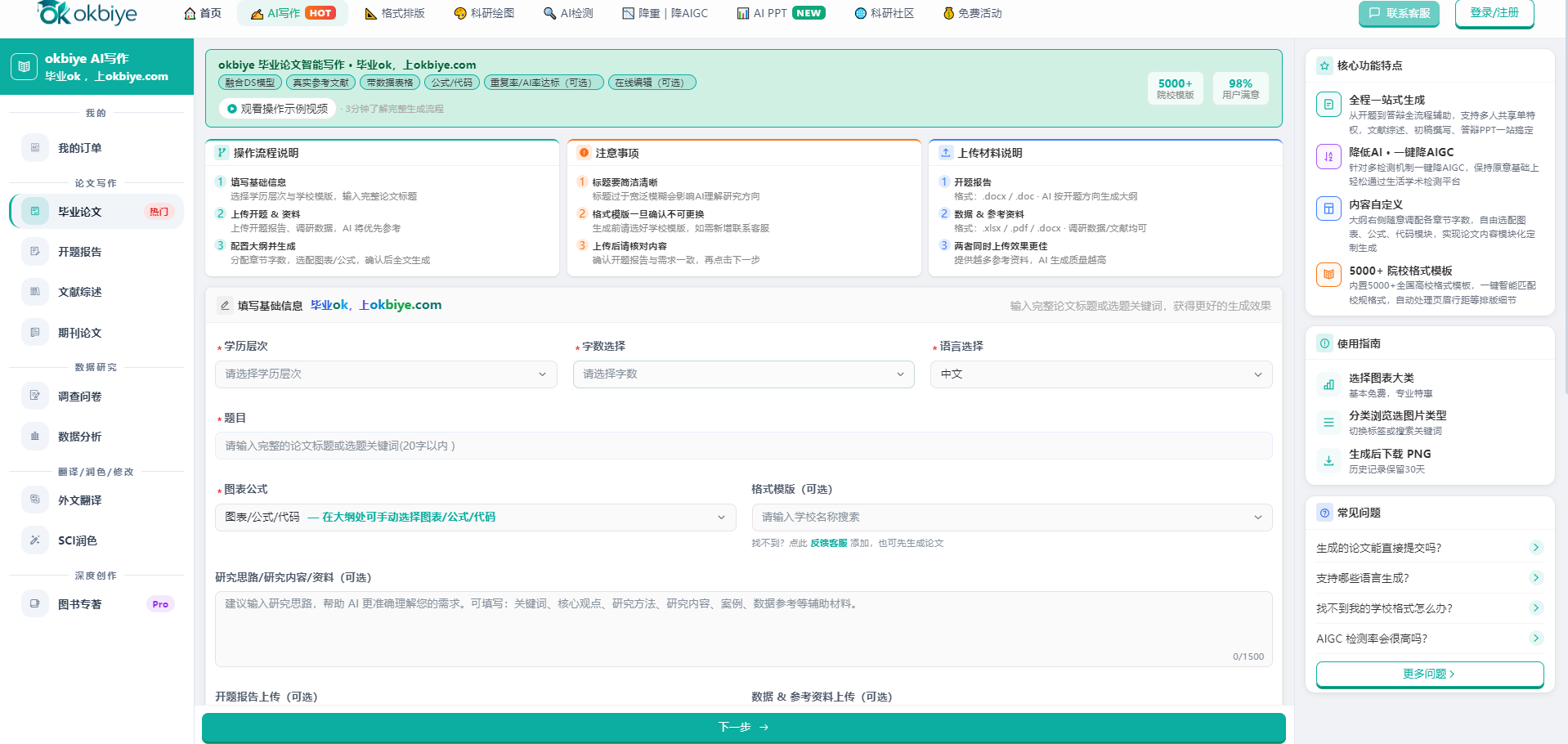This screenshot has width=1568, height=744.
Task: Open 图书专著 sidebar icon
Action: [34, 604]
